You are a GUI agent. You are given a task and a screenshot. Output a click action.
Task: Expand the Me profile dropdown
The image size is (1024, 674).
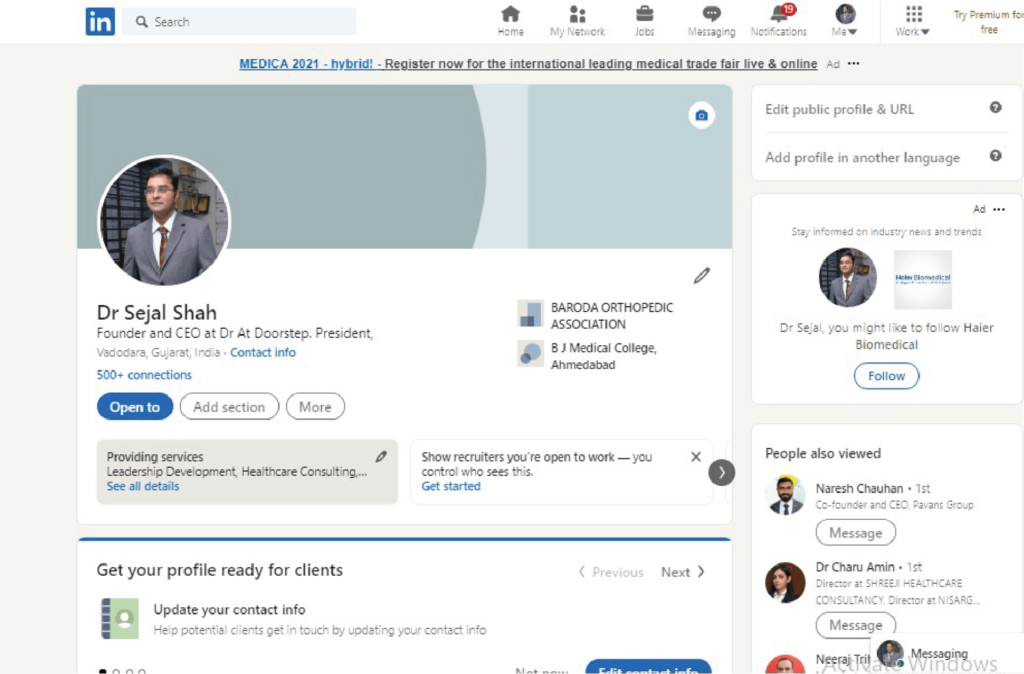tap(845, 21)
